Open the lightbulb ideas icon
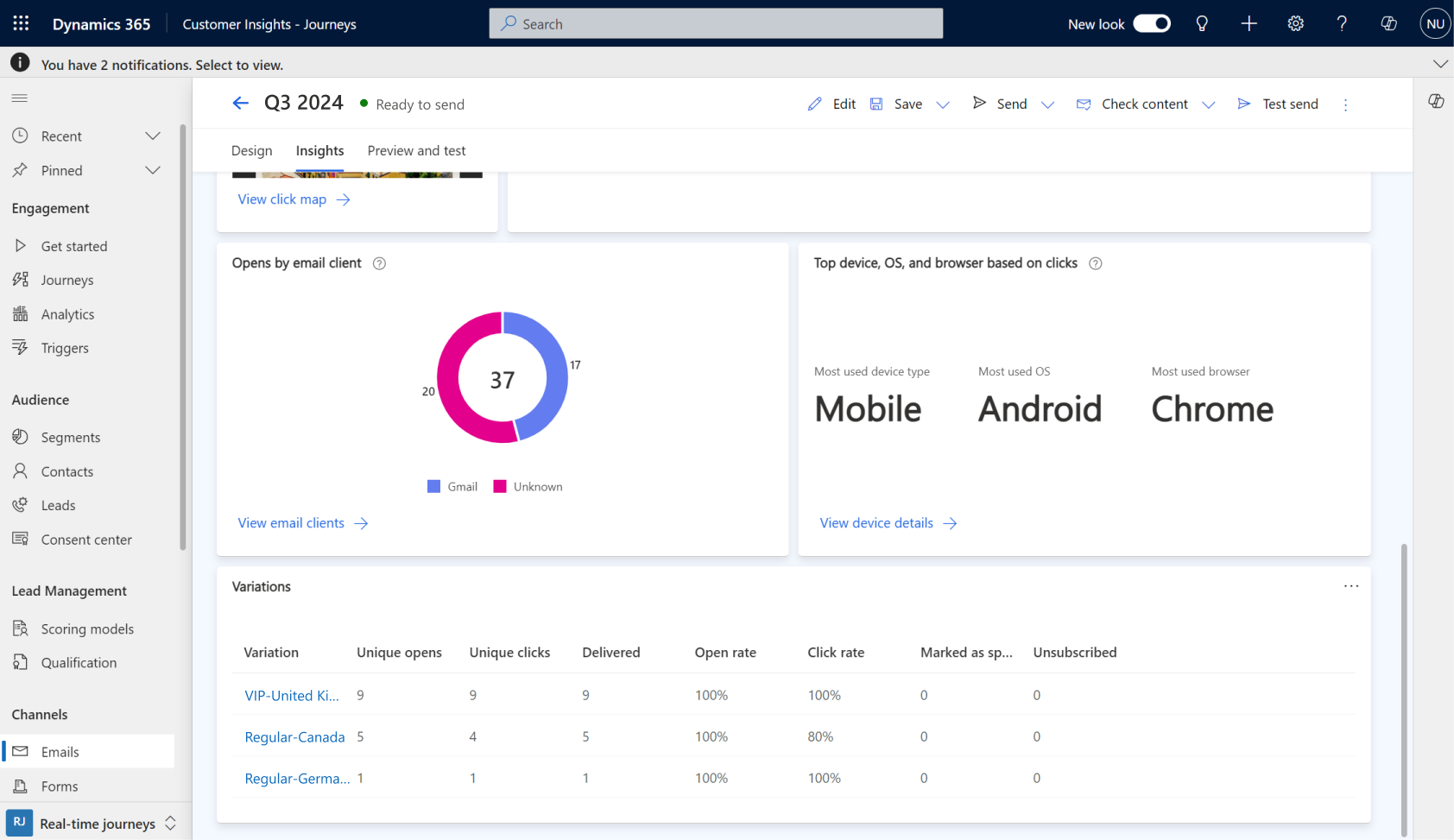Image resolution: width=1454 pixels, height=840 pixels. click(1202, 23)
